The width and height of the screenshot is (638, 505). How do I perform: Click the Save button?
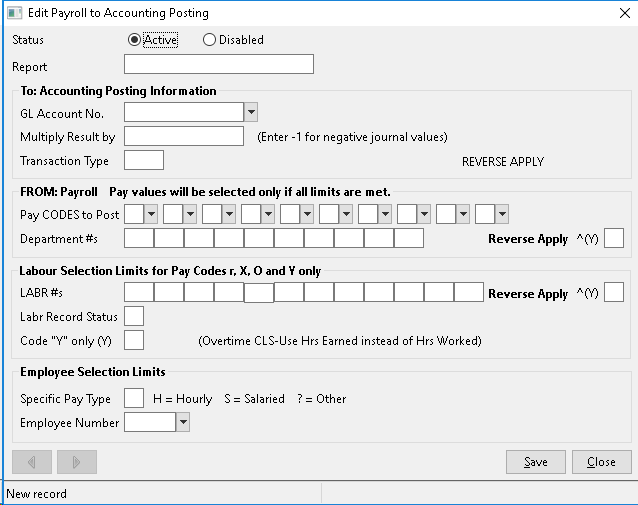[535, 462]
